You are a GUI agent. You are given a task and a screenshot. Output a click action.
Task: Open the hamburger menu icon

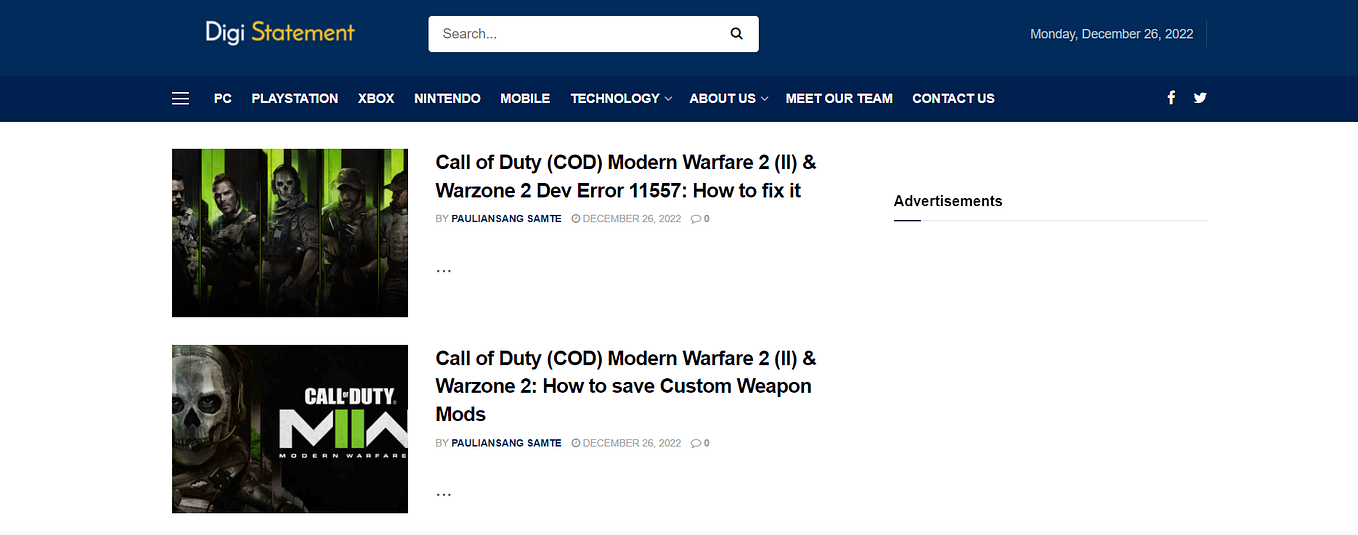pyautogui.click(x=180, y=98)
